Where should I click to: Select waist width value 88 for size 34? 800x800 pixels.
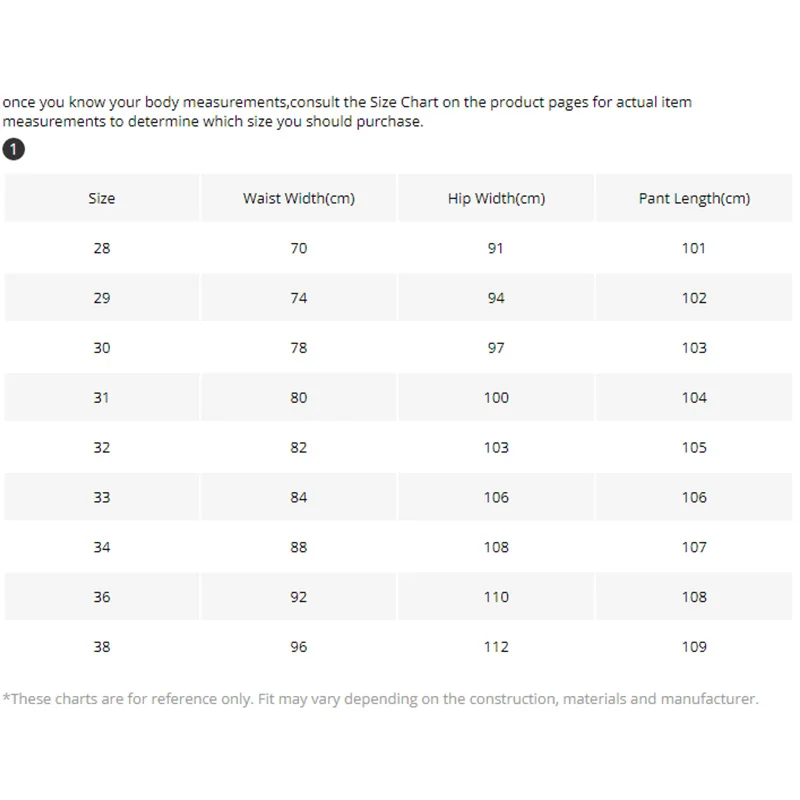click(x=299, y=547)
